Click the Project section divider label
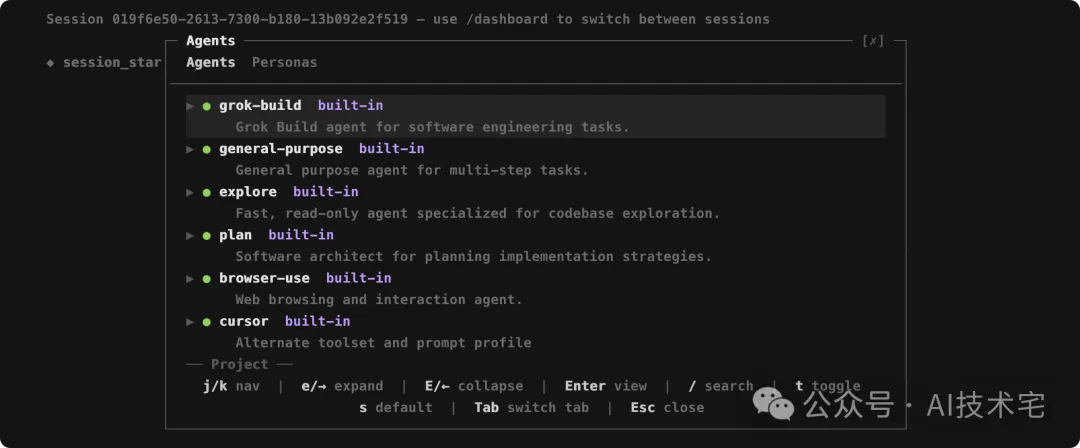Screen dimensions: 1080x448 pyautogui.click(x=240, y=364)
